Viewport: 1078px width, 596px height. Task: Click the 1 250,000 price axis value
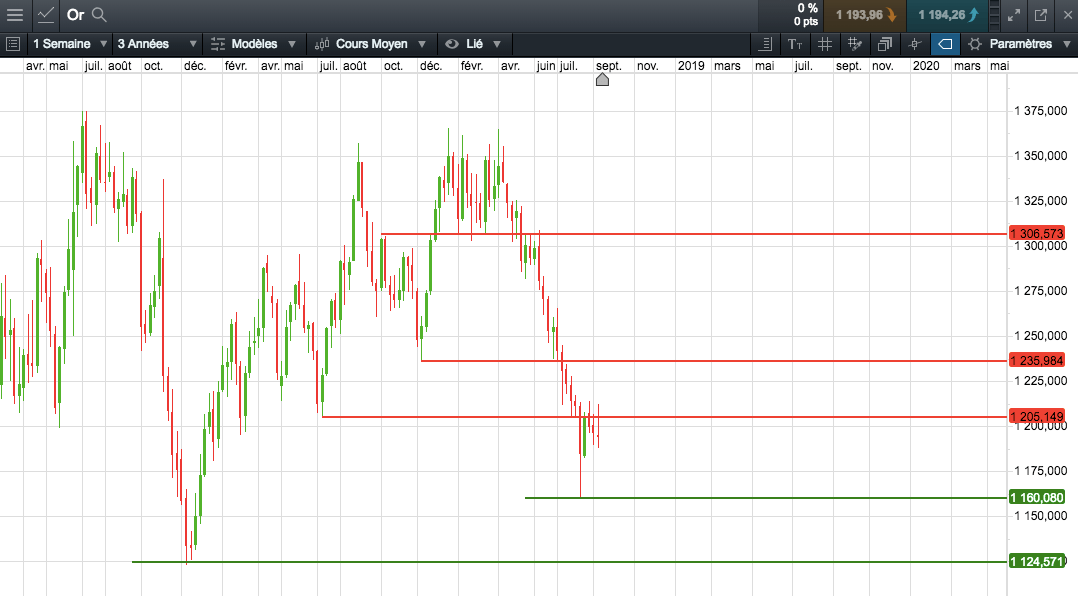[1040, 336]
